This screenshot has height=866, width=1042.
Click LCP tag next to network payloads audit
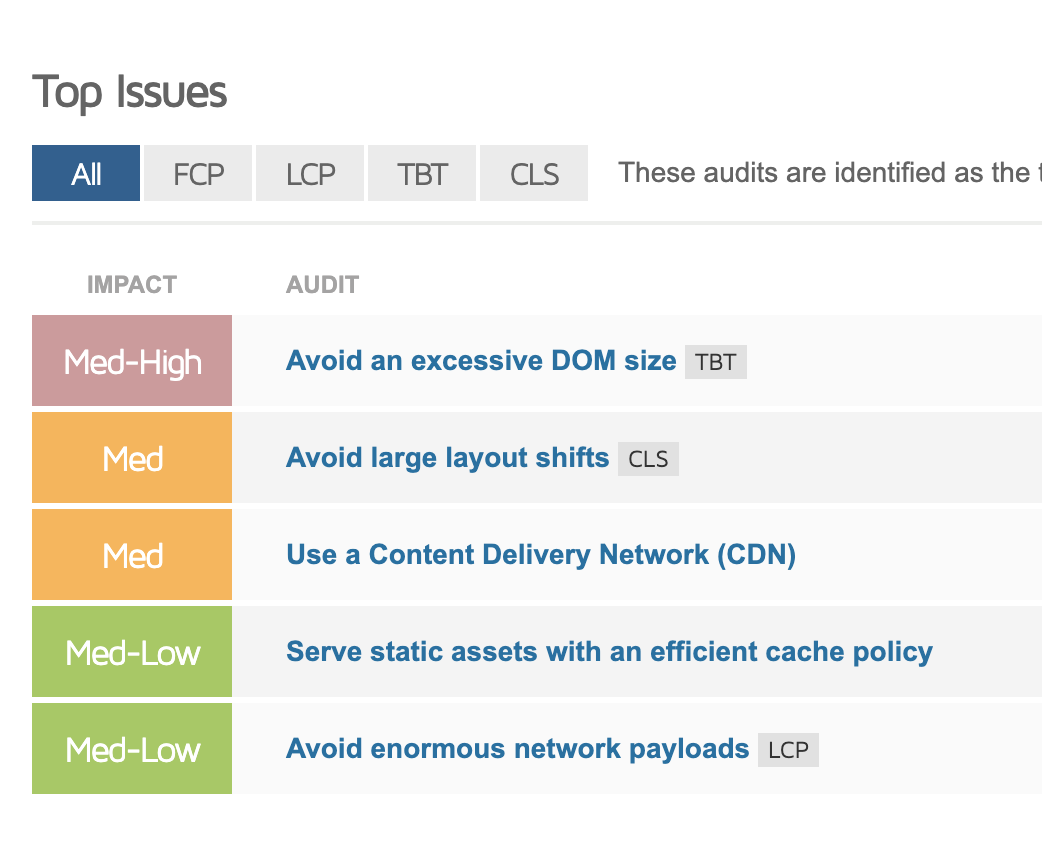click(x=788, y=750)
